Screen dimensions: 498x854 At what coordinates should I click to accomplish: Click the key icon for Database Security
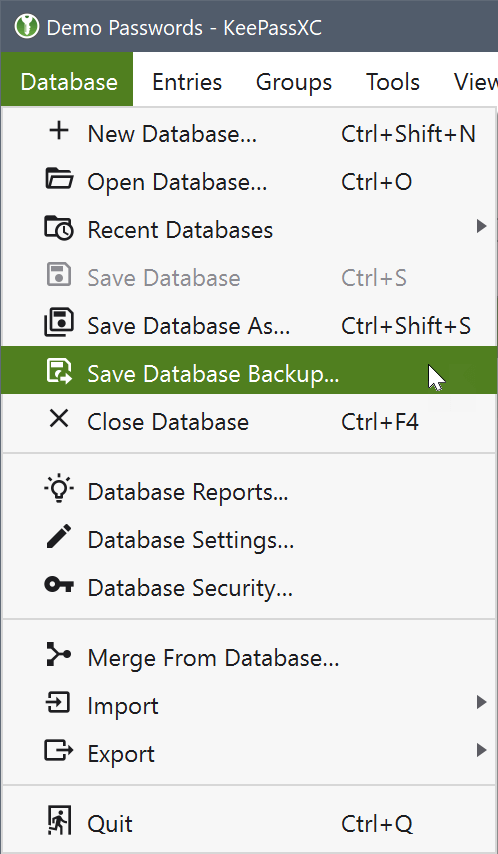(x=59, y=585)
